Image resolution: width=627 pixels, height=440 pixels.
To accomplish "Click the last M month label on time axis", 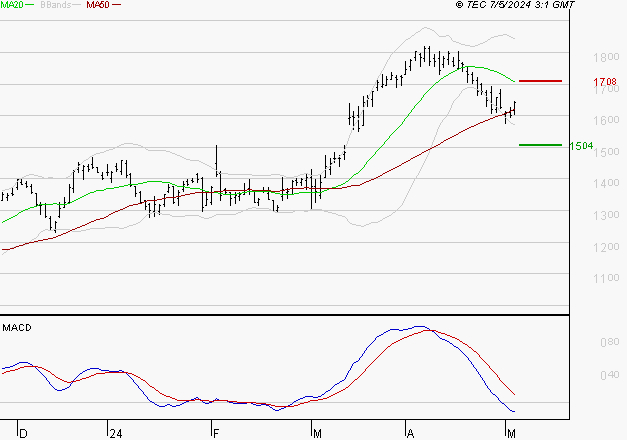I will (x=511, y=434).
